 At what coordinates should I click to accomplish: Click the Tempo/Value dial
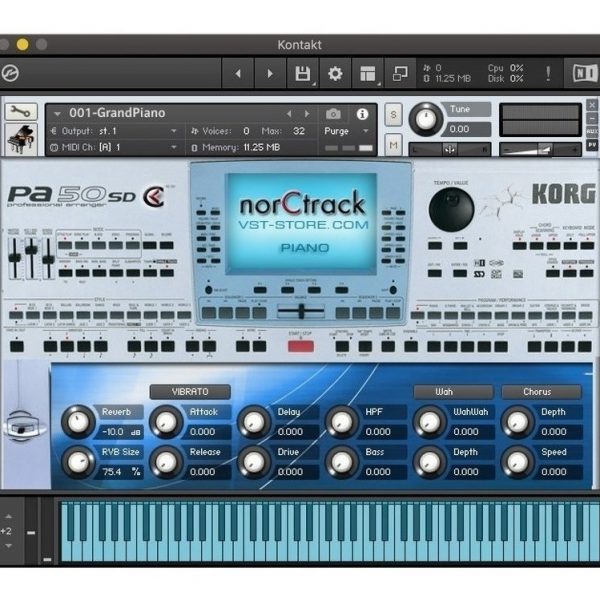[452, 209]
